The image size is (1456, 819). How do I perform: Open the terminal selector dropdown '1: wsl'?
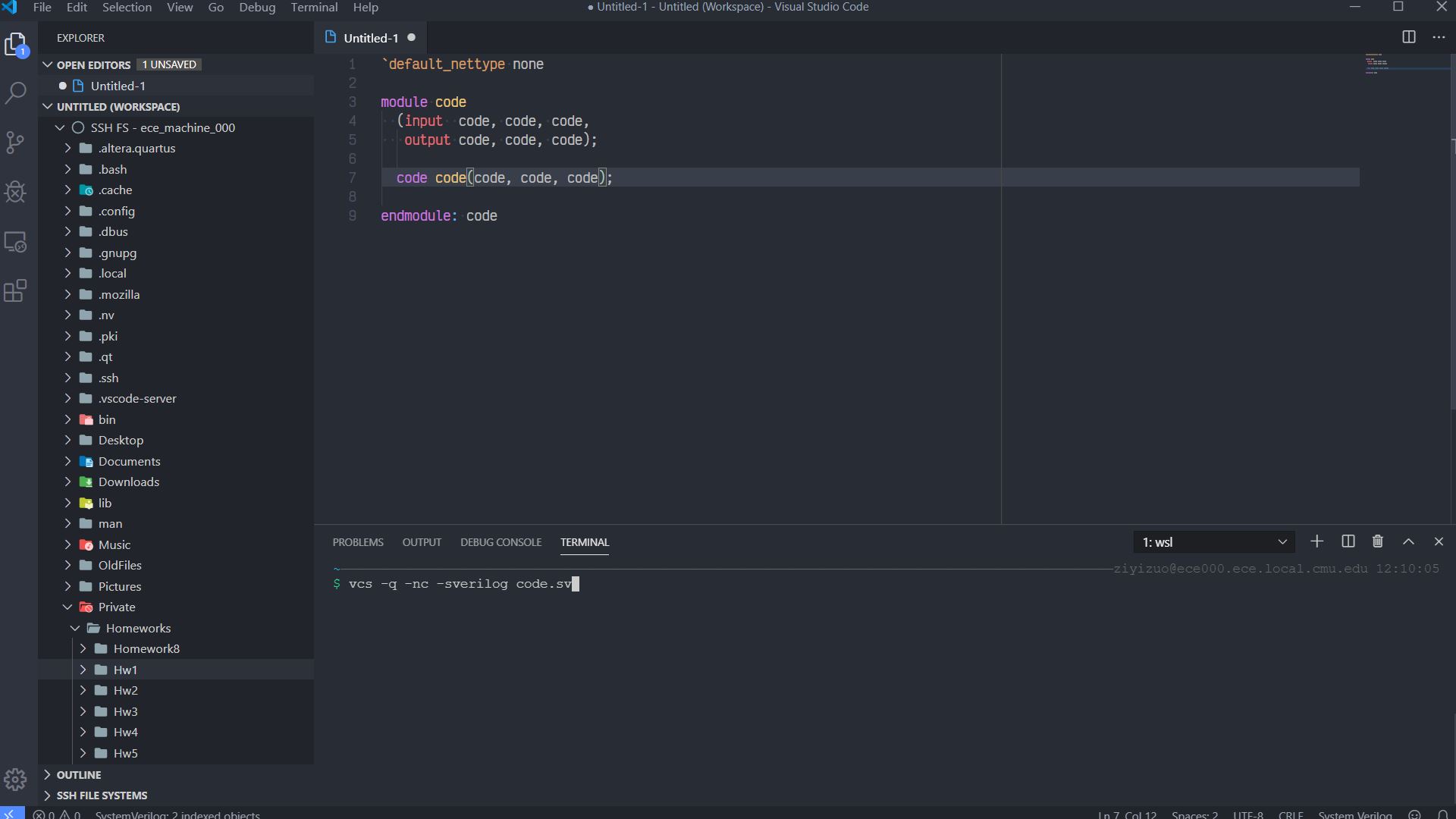pos(1213,542)
